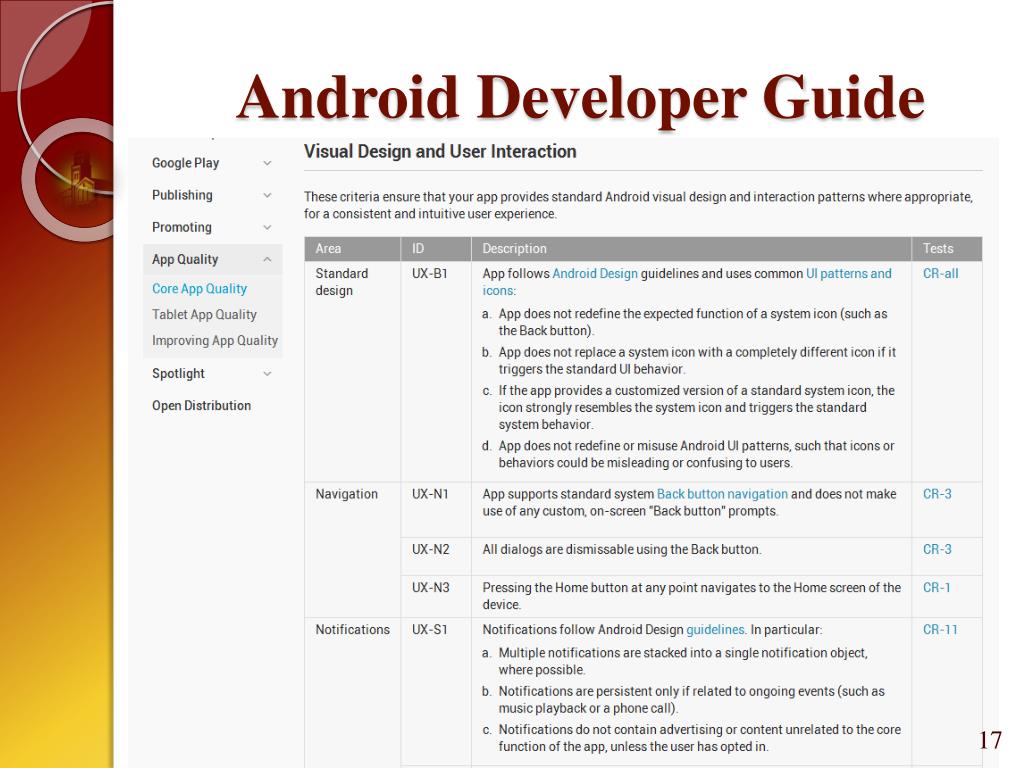The image size is (1024, 768).
Task: Click 'Notifications are persistent only' item
Action: [x=692, y=699]
